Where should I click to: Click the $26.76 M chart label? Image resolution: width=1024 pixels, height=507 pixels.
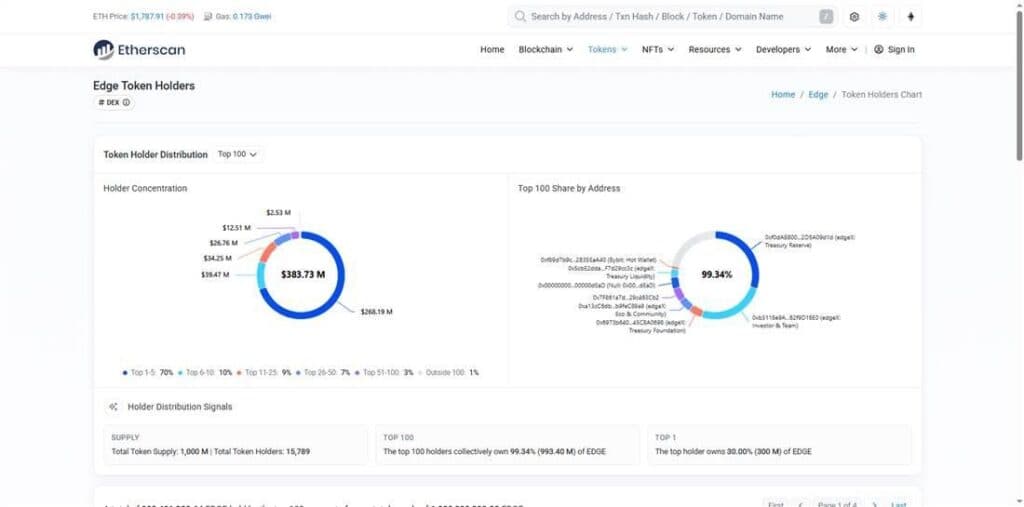(224, 243)
